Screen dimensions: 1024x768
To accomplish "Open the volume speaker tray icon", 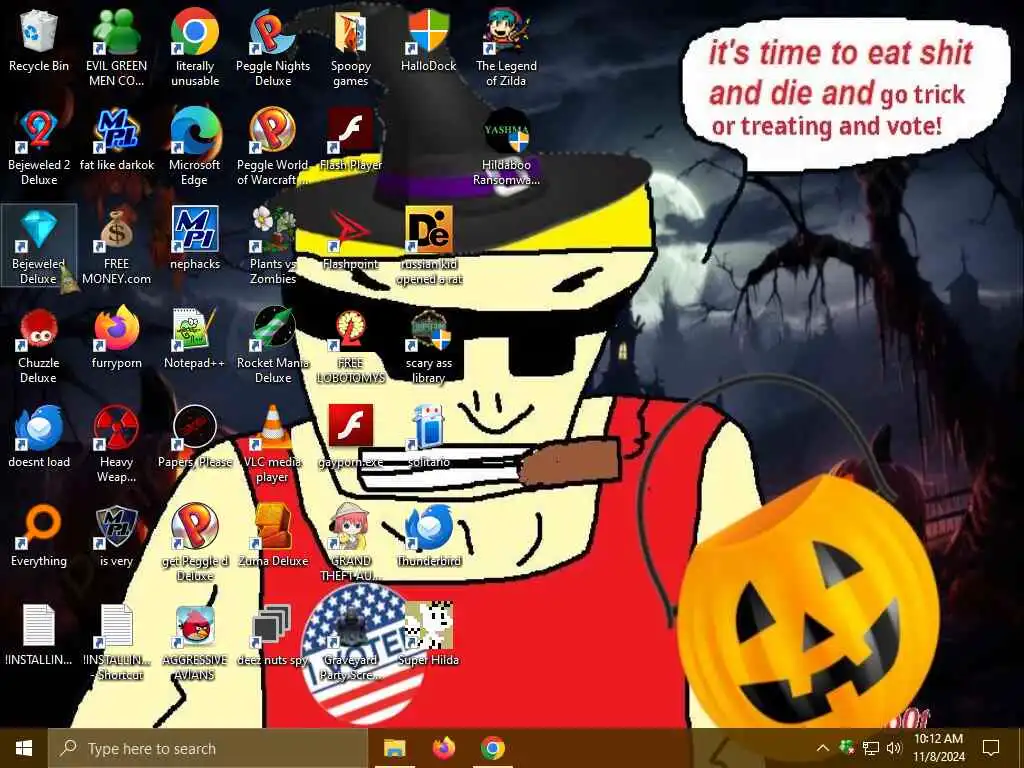I will tap(893, 748).
